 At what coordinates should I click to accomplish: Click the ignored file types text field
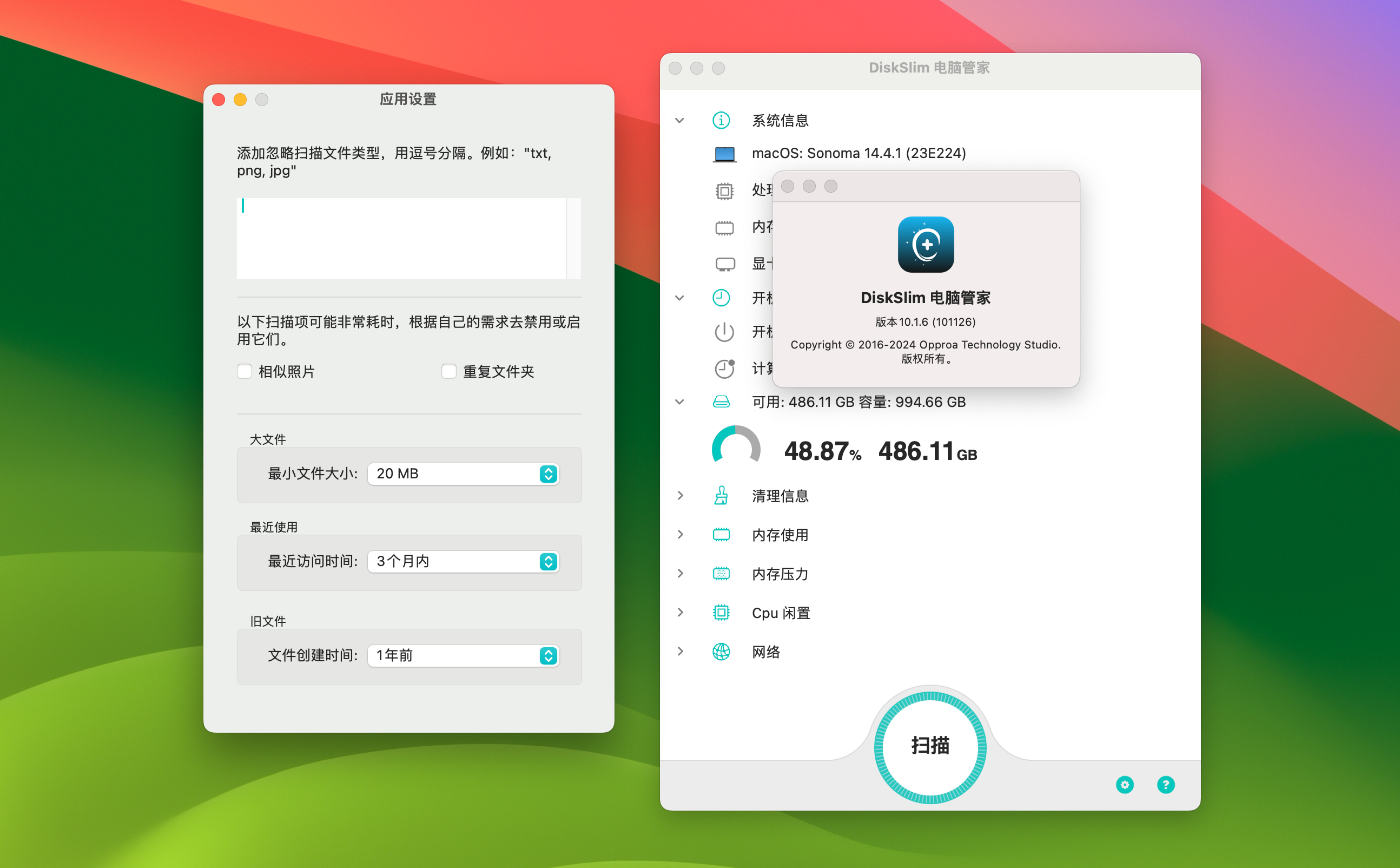coord(401,238)
